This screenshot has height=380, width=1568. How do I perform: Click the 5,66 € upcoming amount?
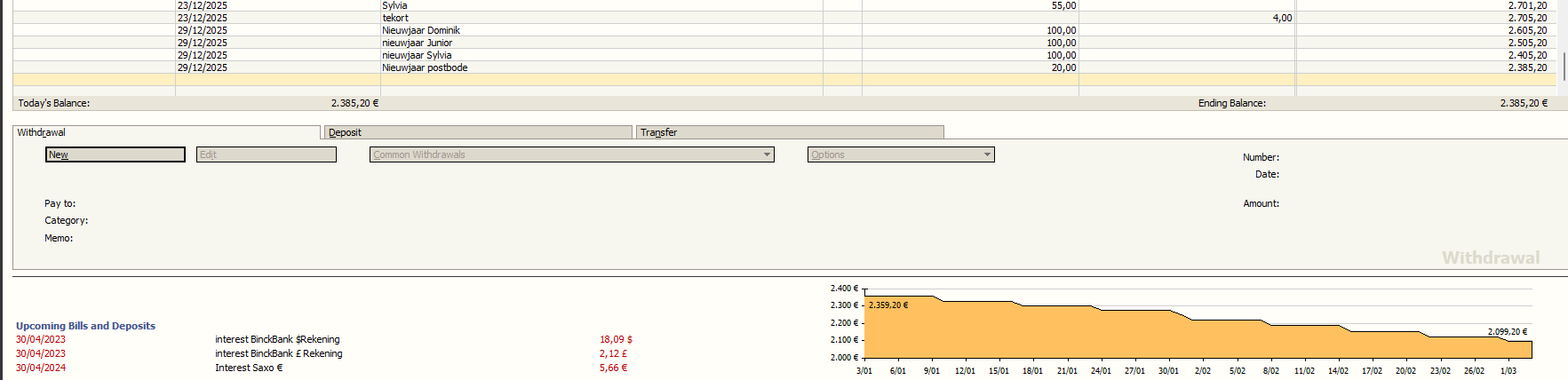[613, 368]
